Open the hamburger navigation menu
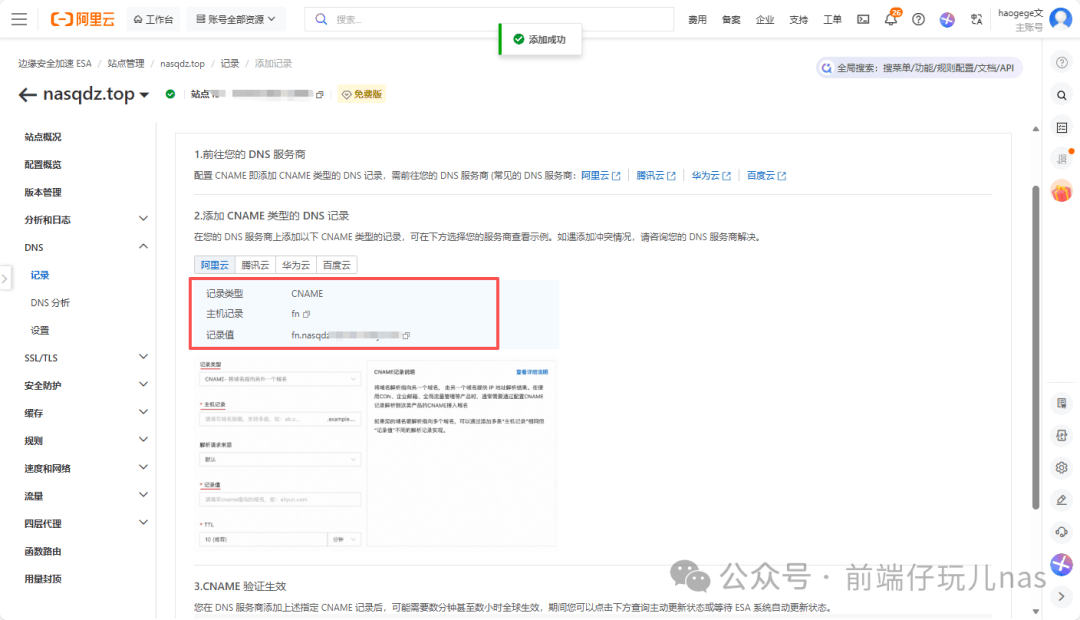 click(x=19, y=19)
